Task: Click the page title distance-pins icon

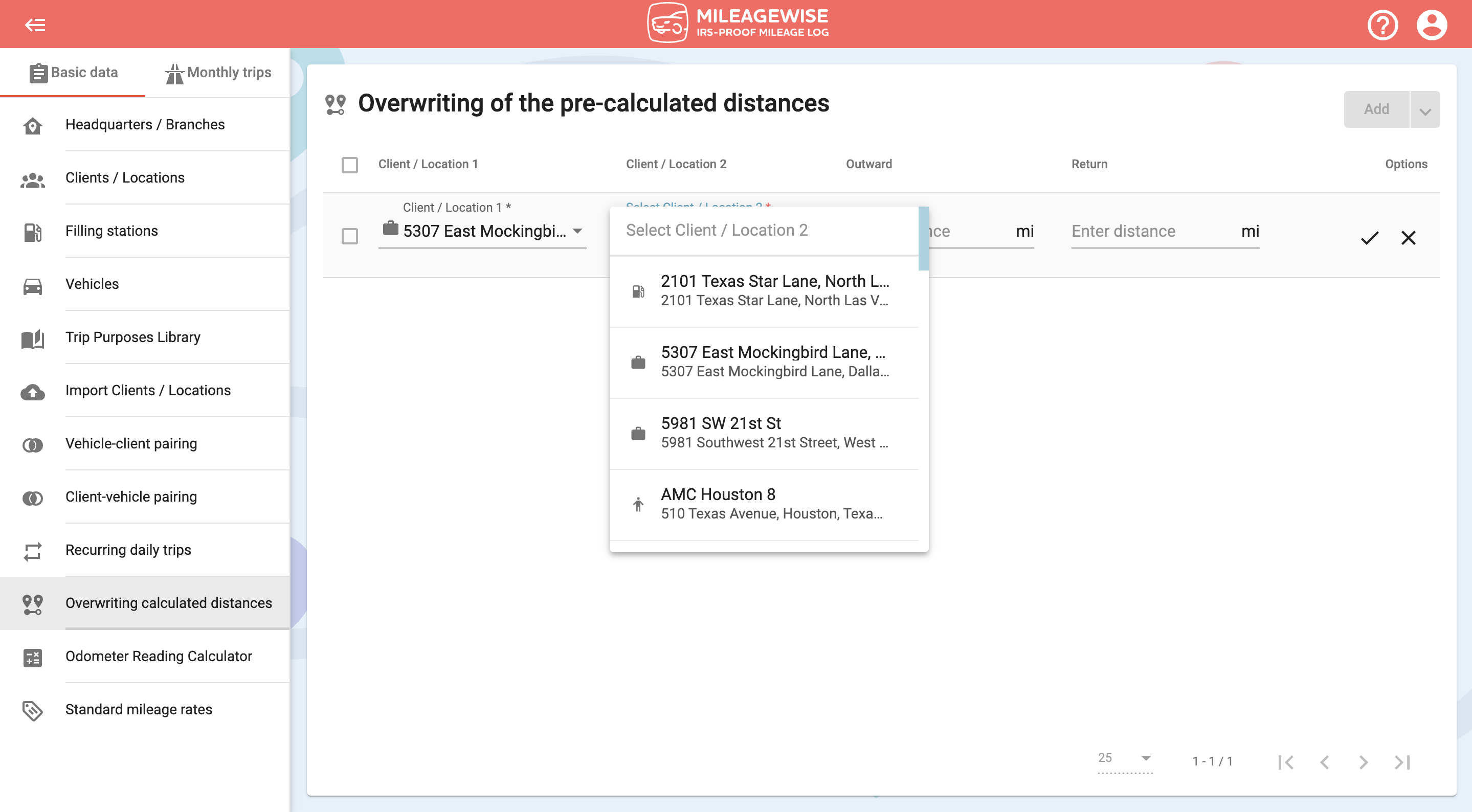Action: (336, 104)
